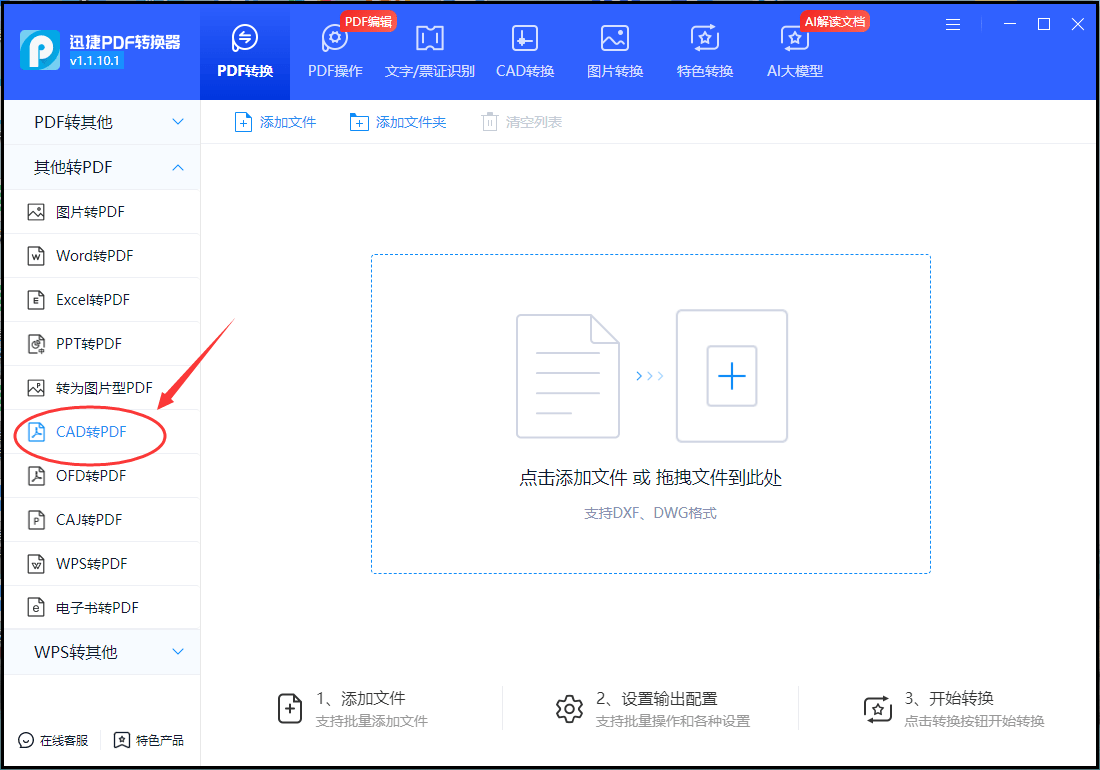
Task: Select OFD转PDF in the sidebar
Action: pyautogui.click(x=102, y=476)
